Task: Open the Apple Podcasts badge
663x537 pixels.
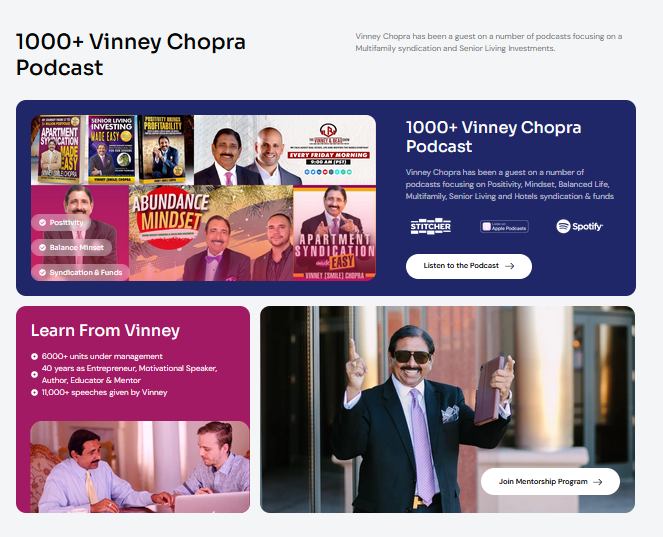Action: [504, 227]
